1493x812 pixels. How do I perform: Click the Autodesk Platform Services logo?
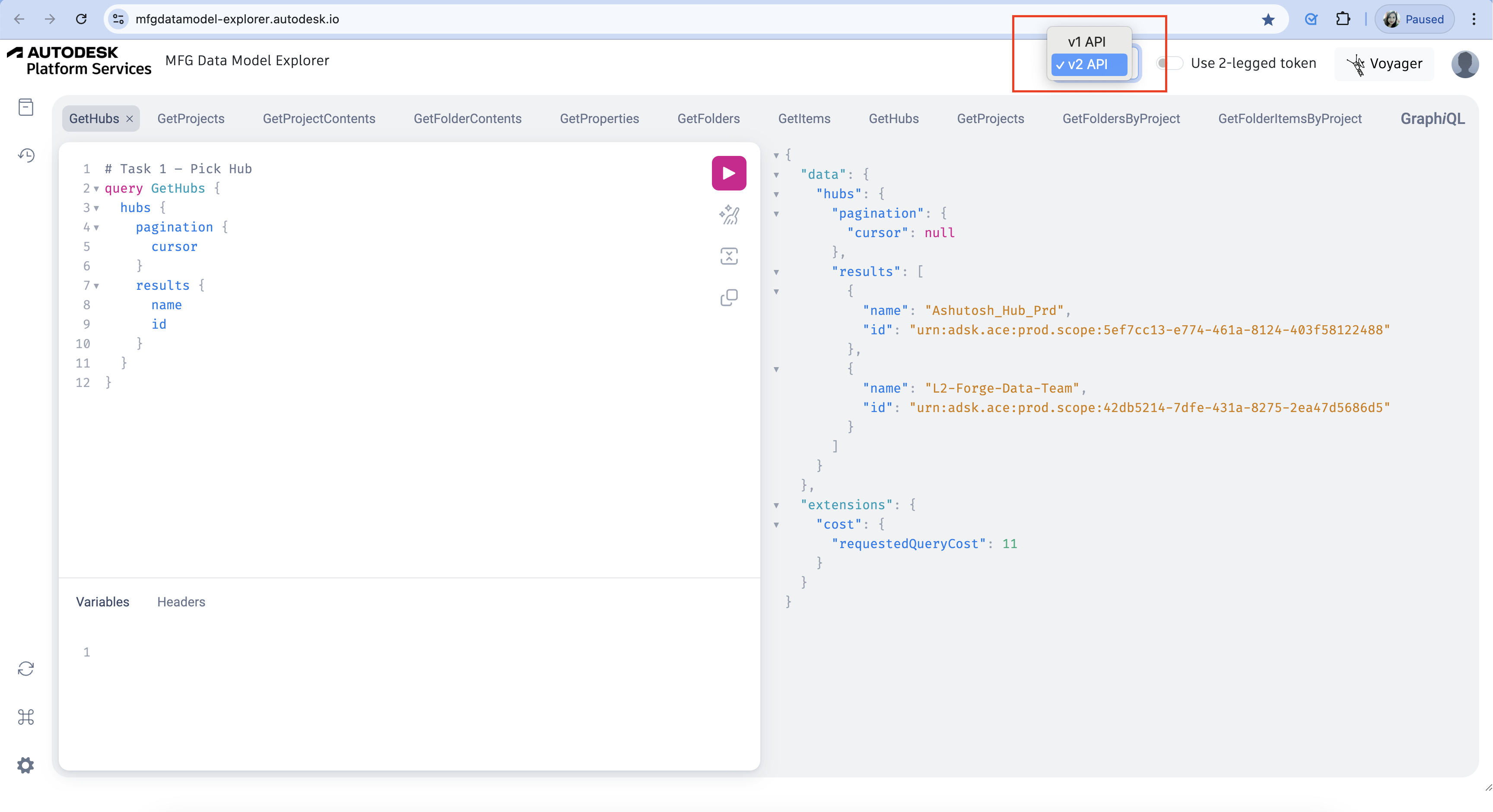pyautogui.click(x=79, y=61)
